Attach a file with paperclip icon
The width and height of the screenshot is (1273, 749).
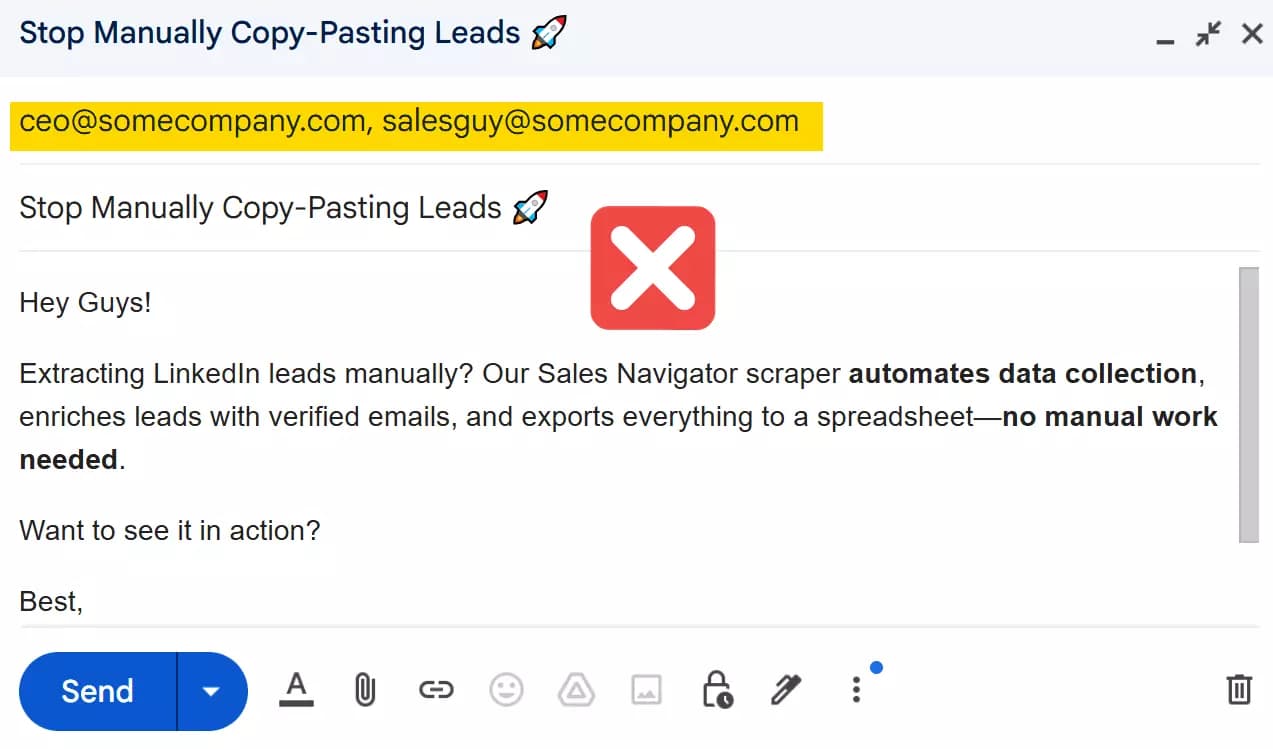pyautogui.click(x=365, y=690)
